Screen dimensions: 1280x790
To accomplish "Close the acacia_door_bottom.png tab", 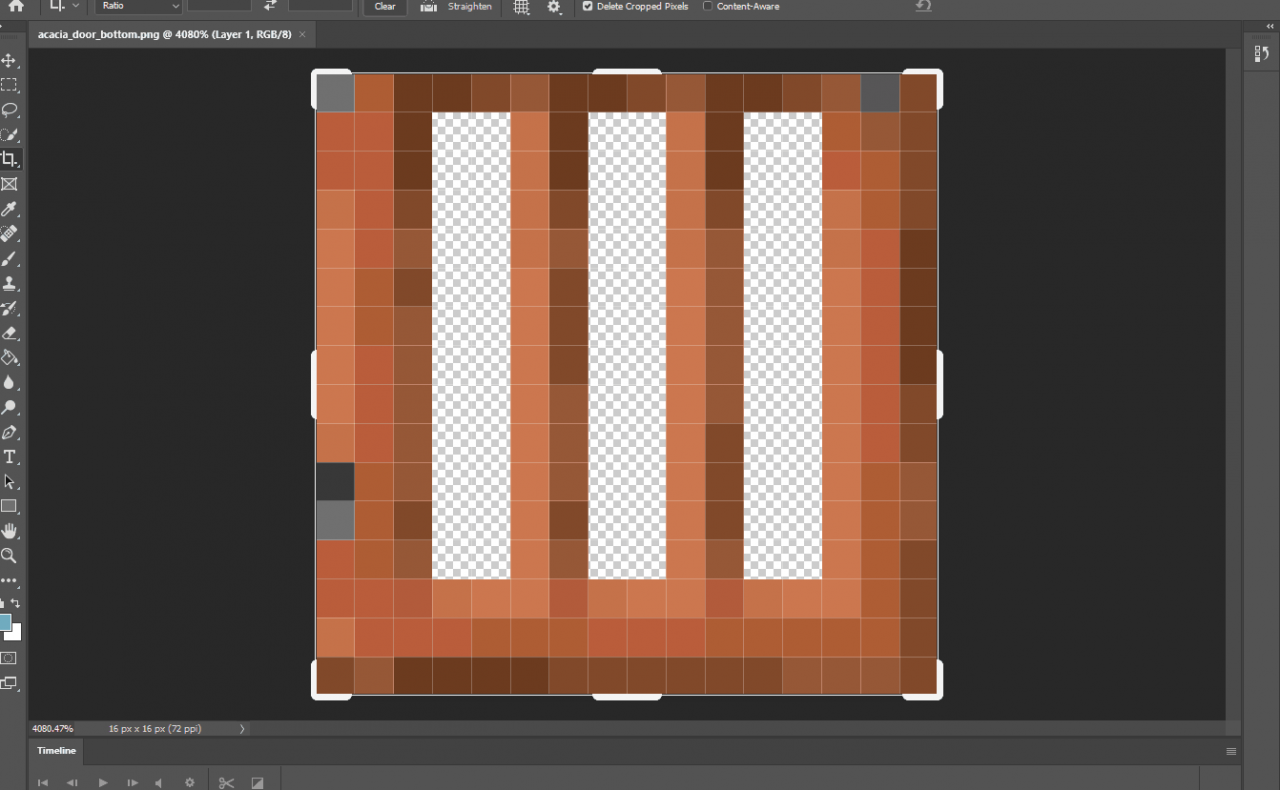I will coord(303,34).
